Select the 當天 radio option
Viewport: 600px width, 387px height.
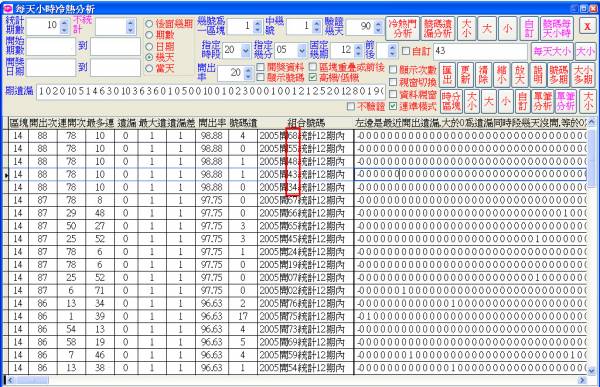tap(149, 69)
